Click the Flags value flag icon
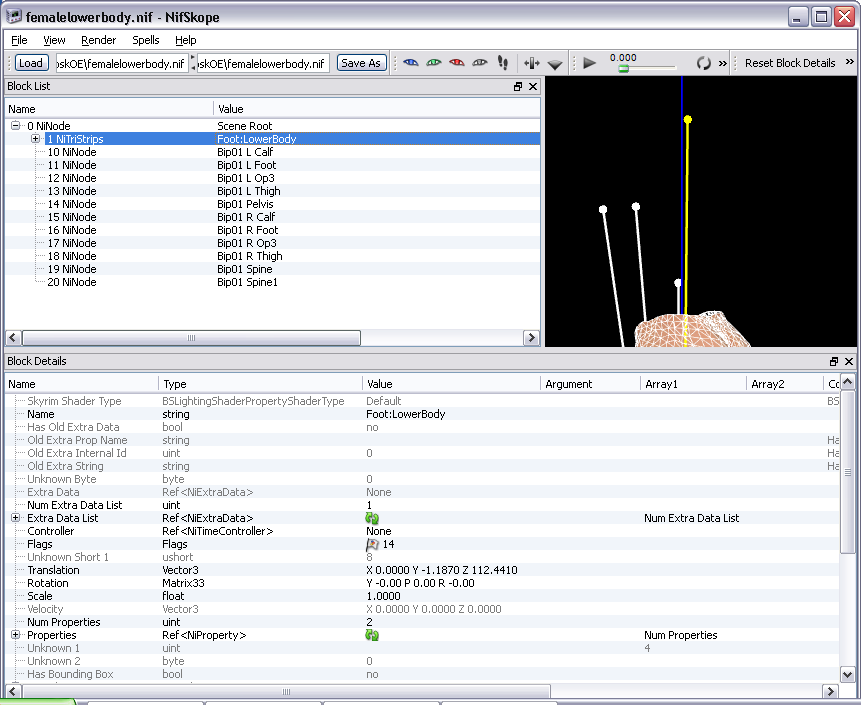The image size is (861, 705). click(x=373, y=545)
